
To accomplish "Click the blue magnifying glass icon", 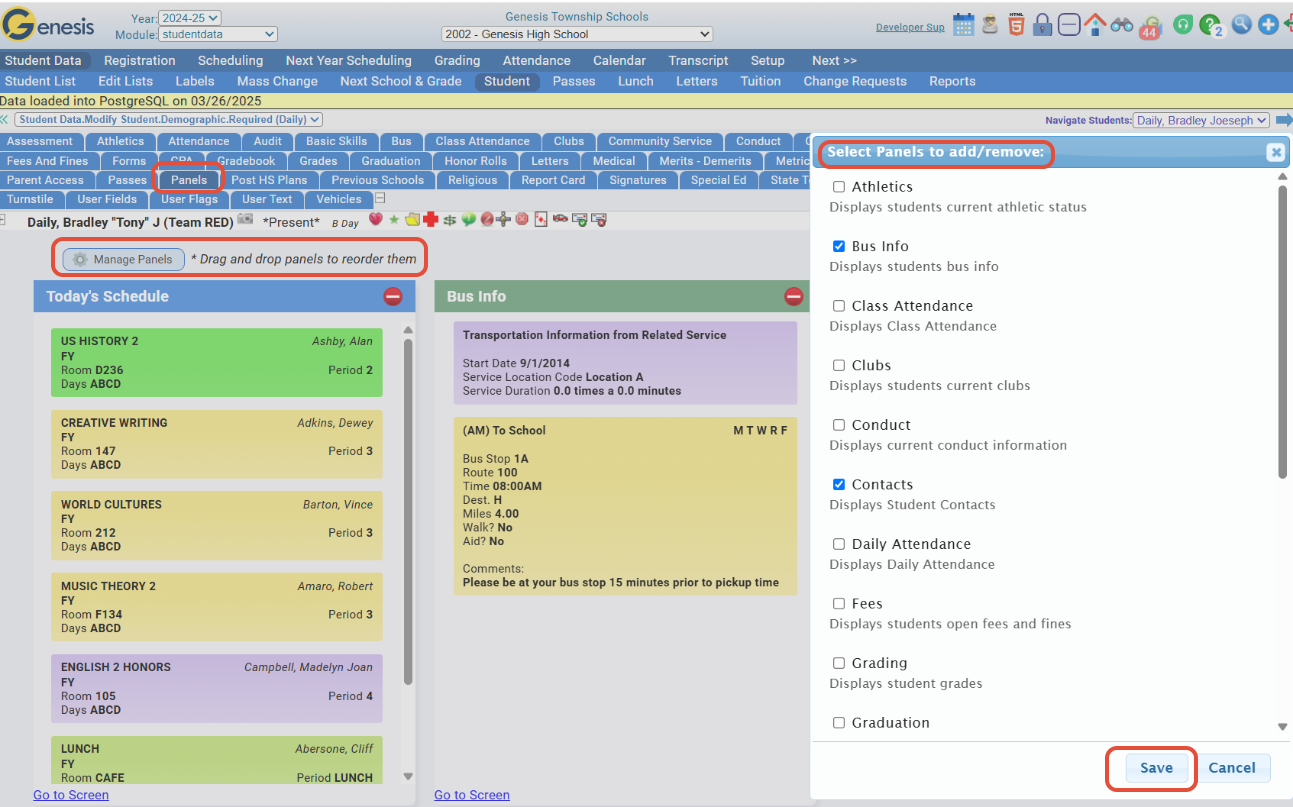I will tap(1242, 24).
